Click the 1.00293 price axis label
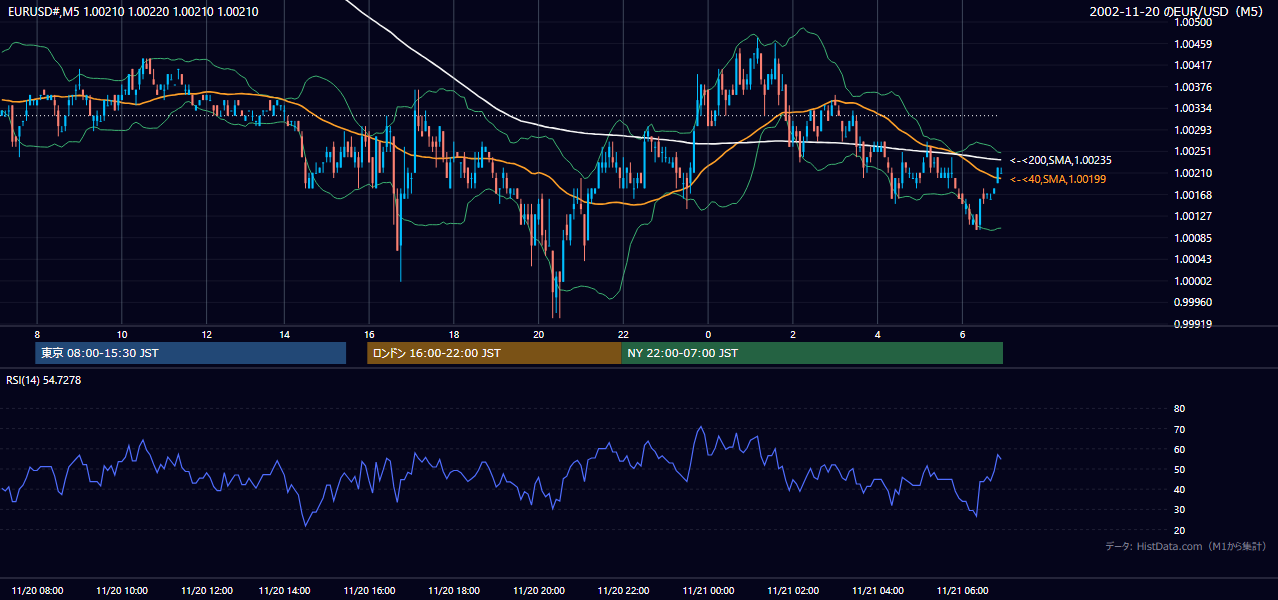The height and width of the screenshot is (600, 1278). point(1192,130)
